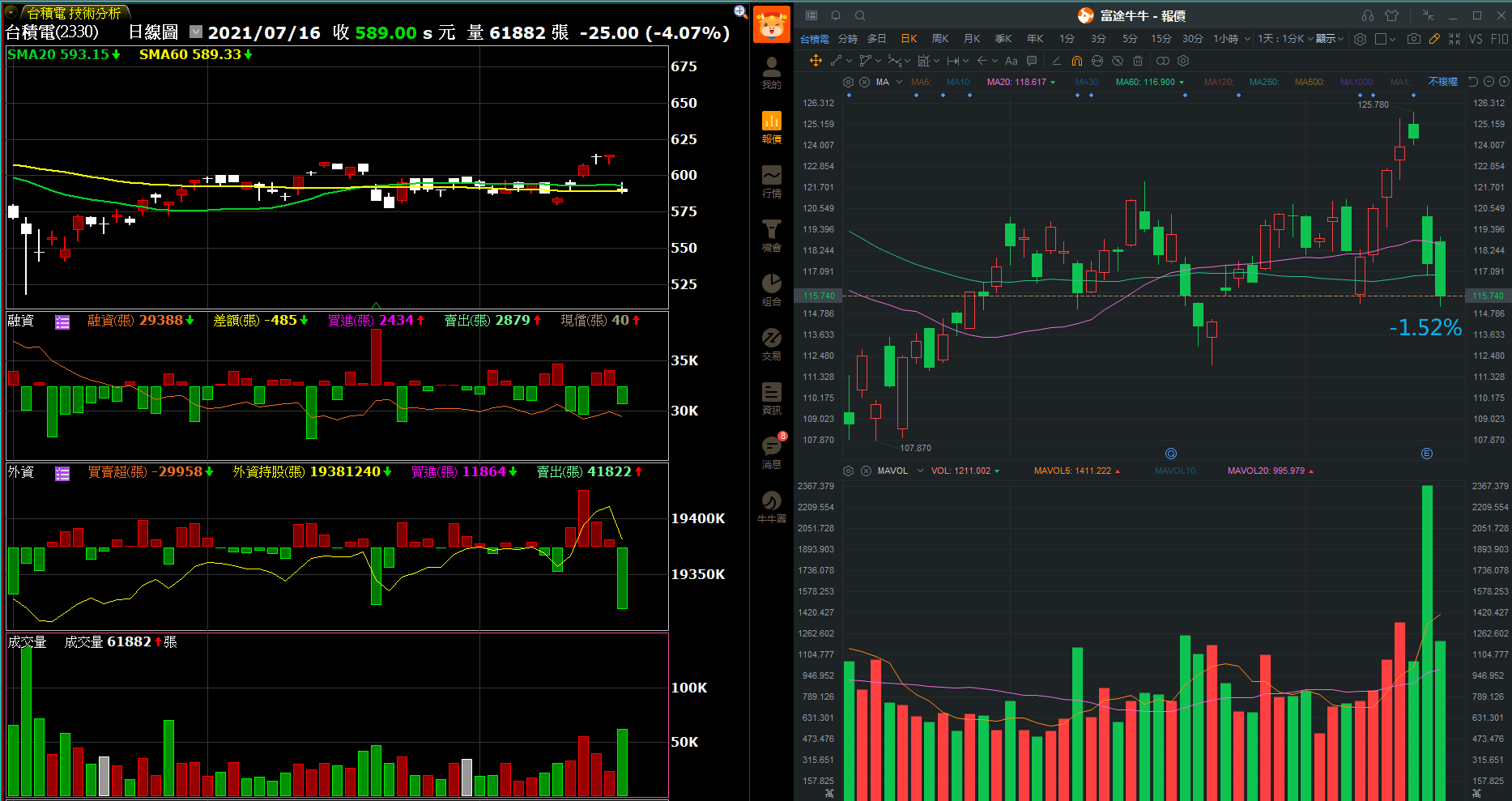Click the trash delete drawings icon
This screenshot has width=1512, height=801.
click(x=1138, y=61)
